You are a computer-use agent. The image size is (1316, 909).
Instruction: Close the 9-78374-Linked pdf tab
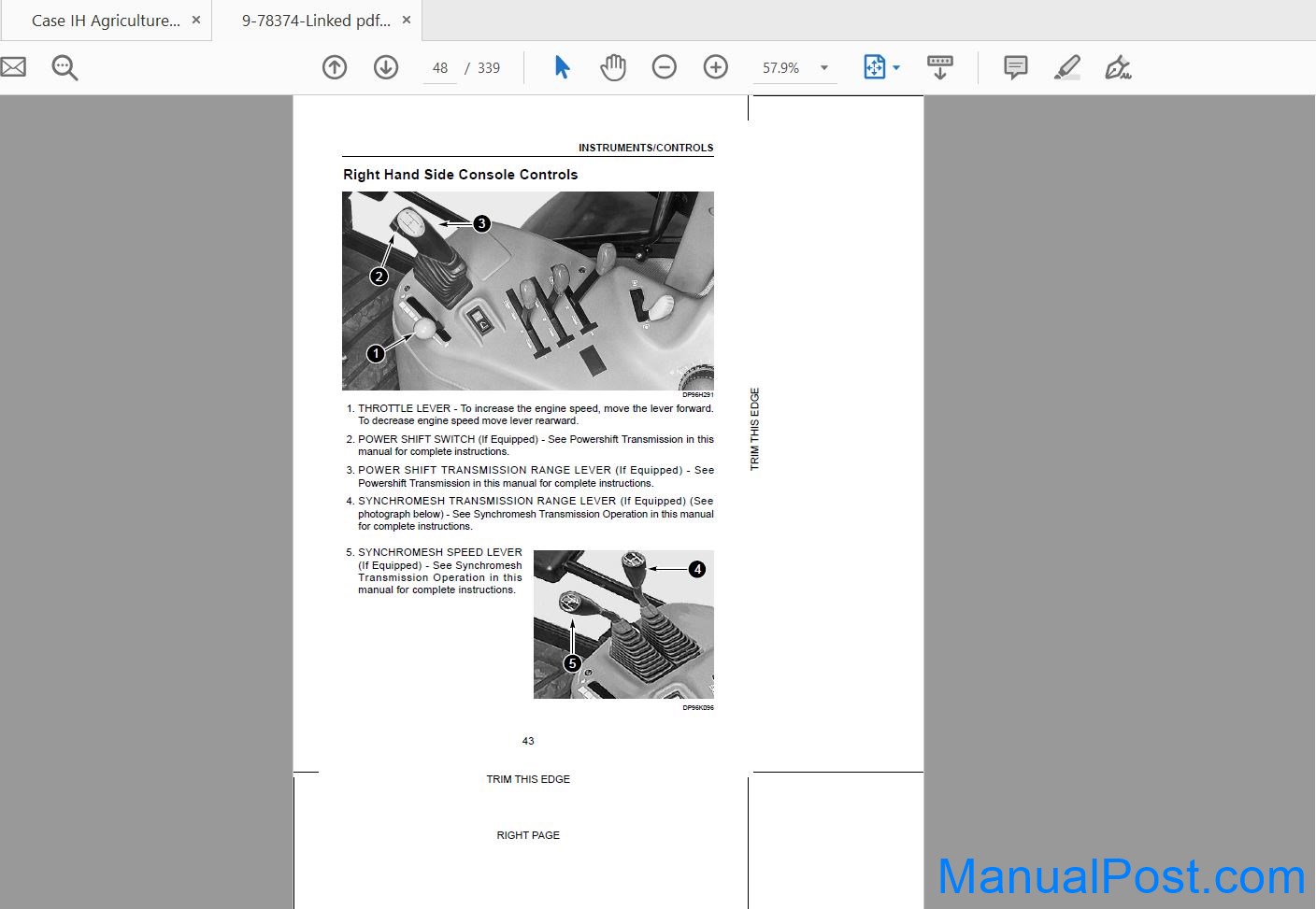click(407, 20)
